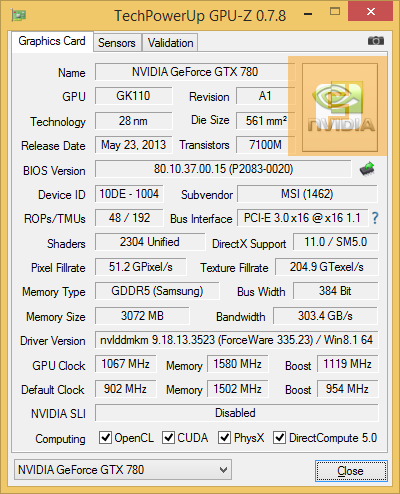400x494 pixels.
Task: Close the window with red X button
Action: (371, 12)
